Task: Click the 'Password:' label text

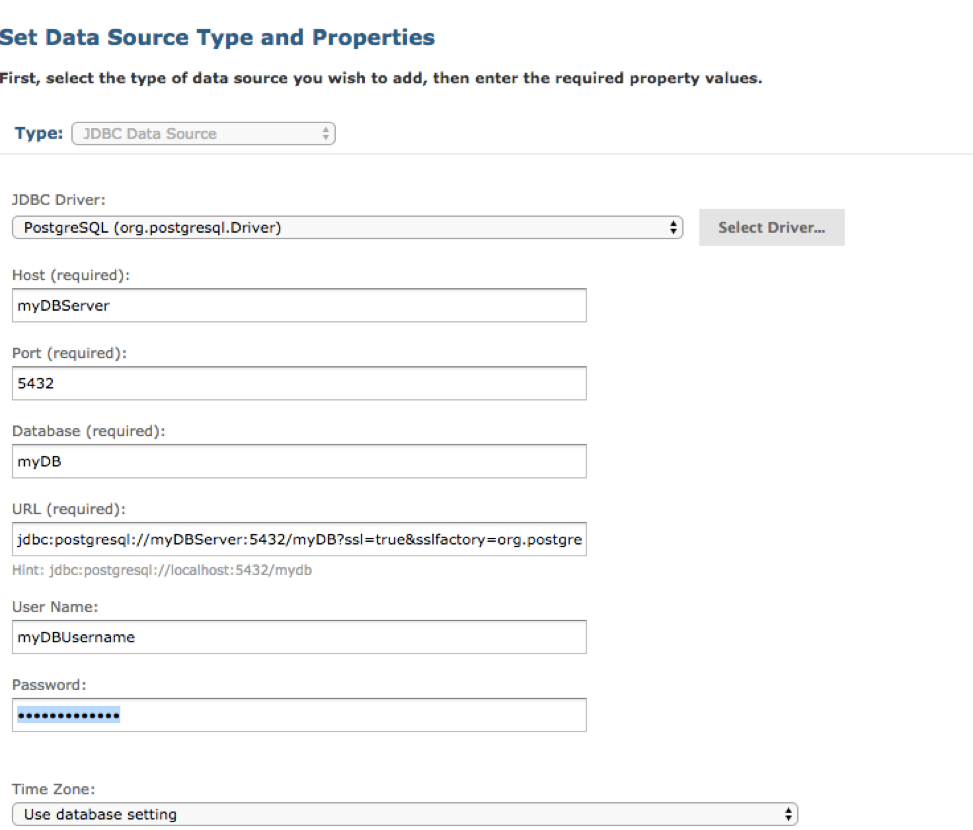Action: click(x=49, y=685)
